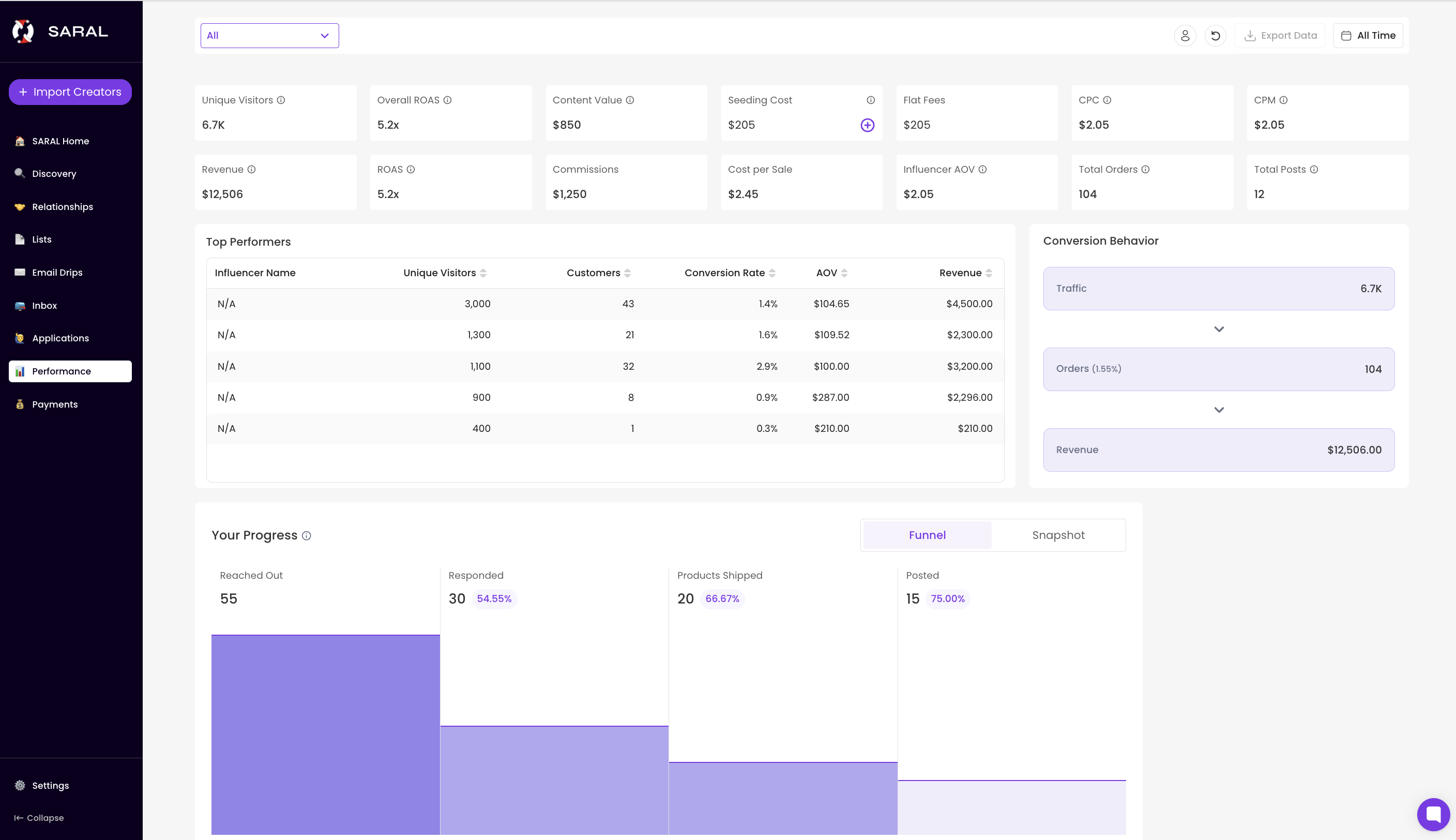Open the intercom chat bubble
This screenshot has height=840, width=1456.
point(1434,814)
